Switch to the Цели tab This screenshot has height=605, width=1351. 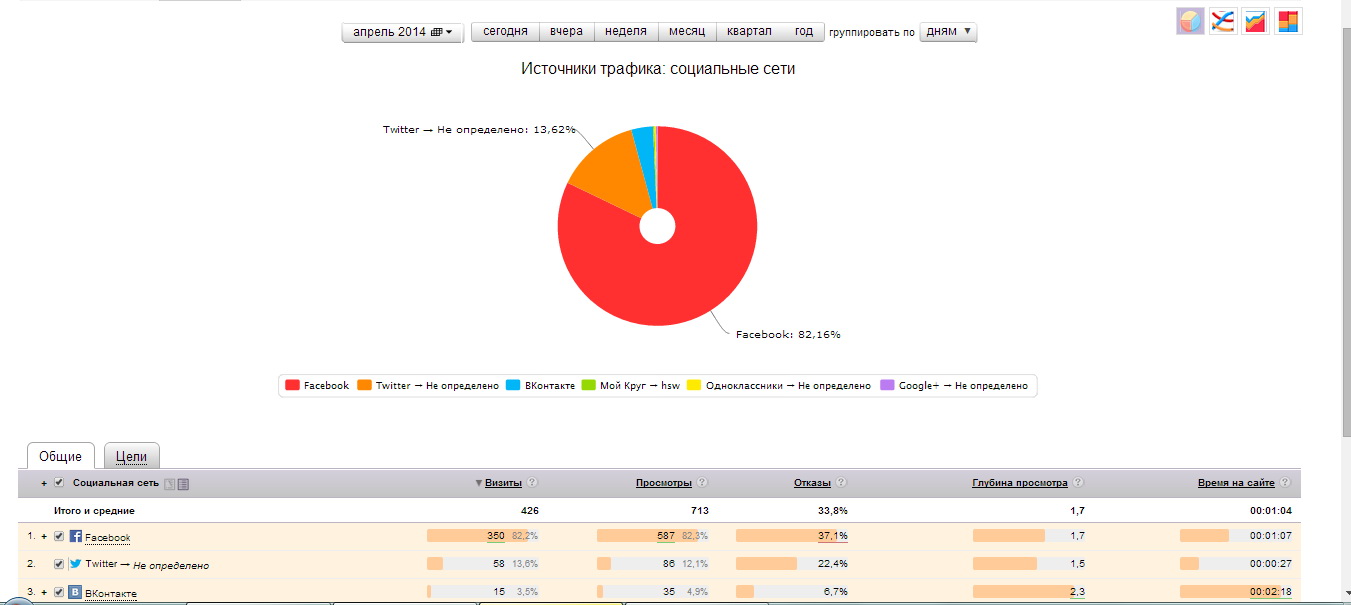point(131,456)
